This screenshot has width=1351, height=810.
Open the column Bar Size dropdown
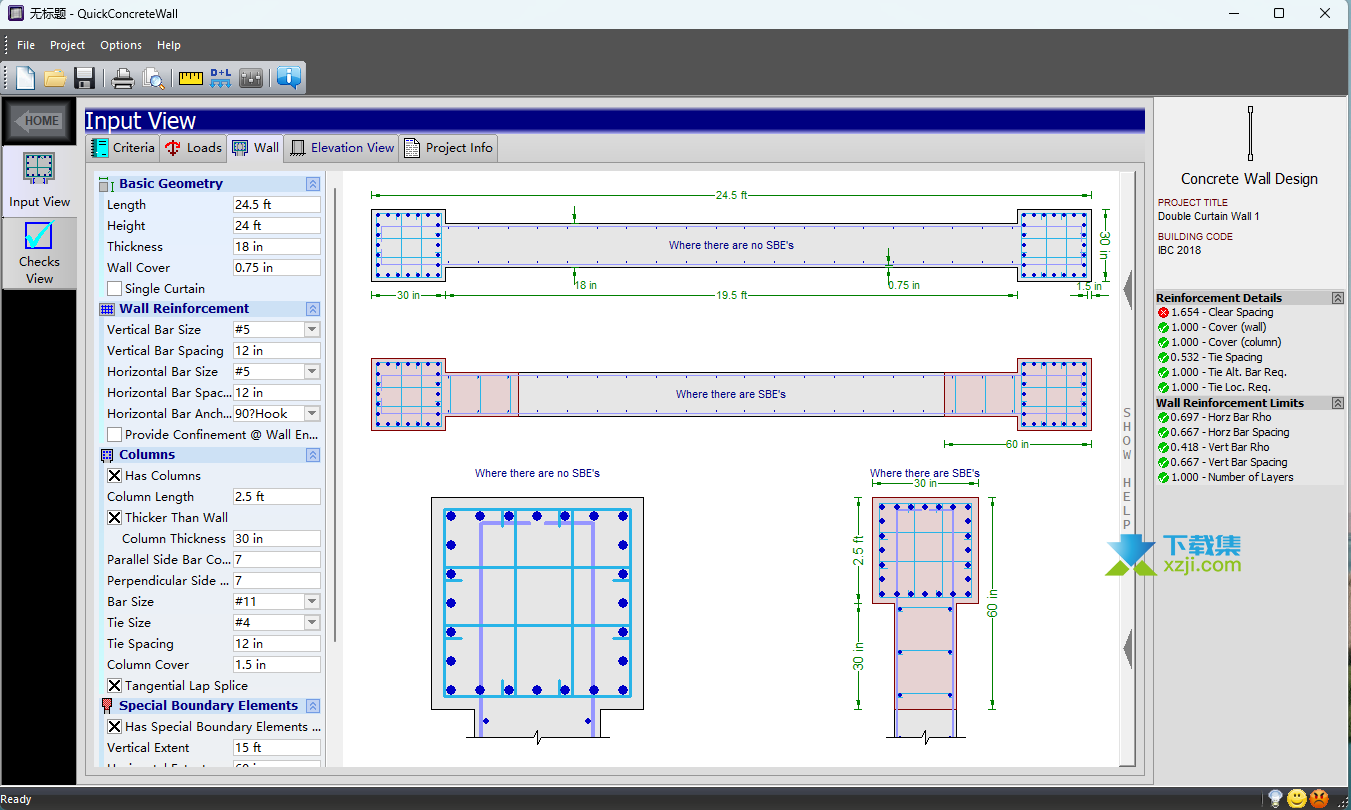click(x=312, y=602)
